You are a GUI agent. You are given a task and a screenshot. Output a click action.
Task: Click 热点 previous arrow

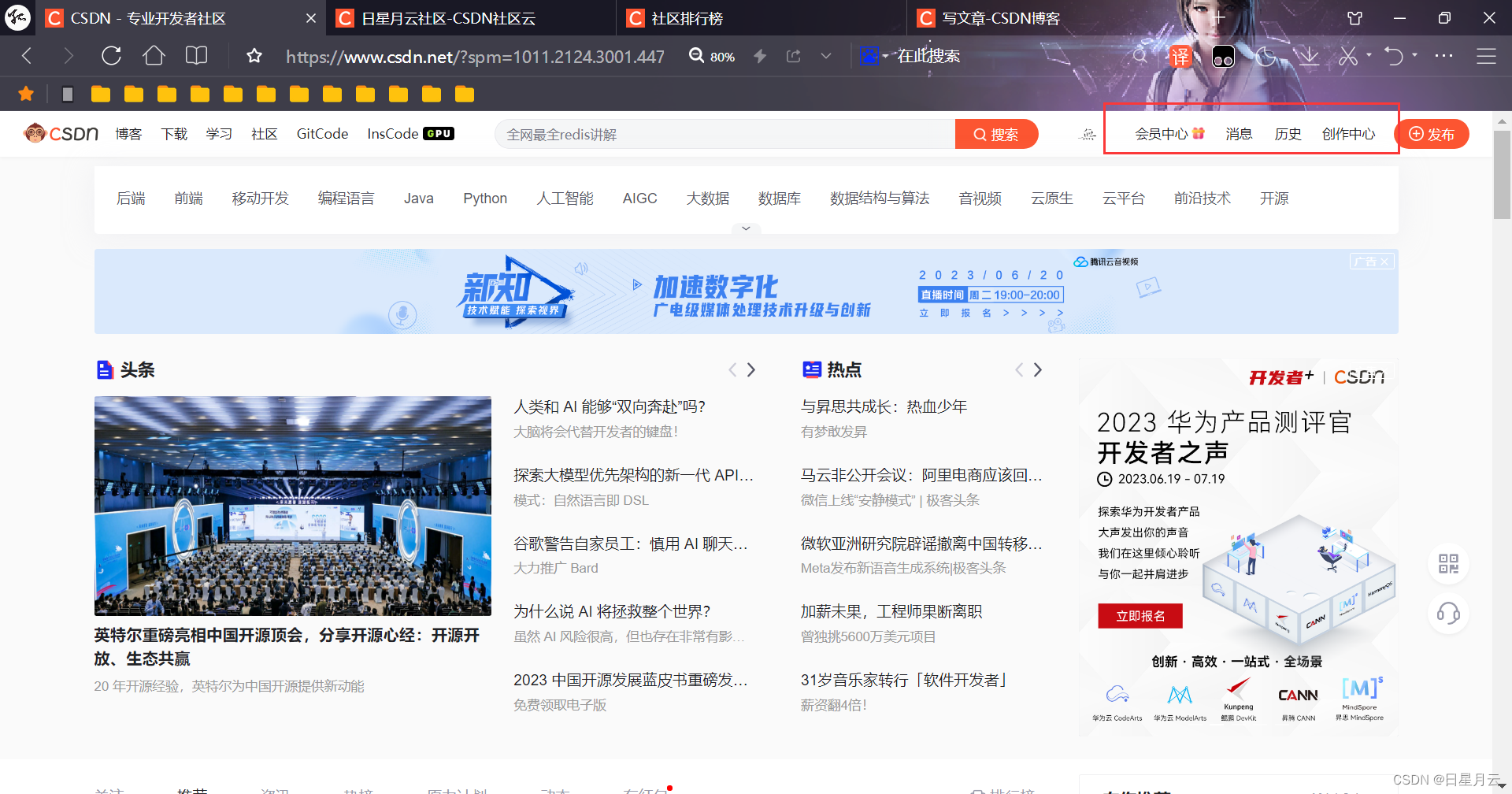1019,369
